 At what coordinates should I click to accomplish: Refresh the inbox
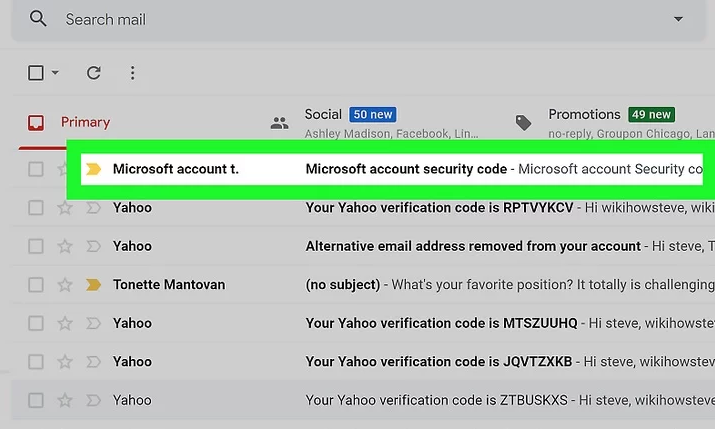point(93,72)
